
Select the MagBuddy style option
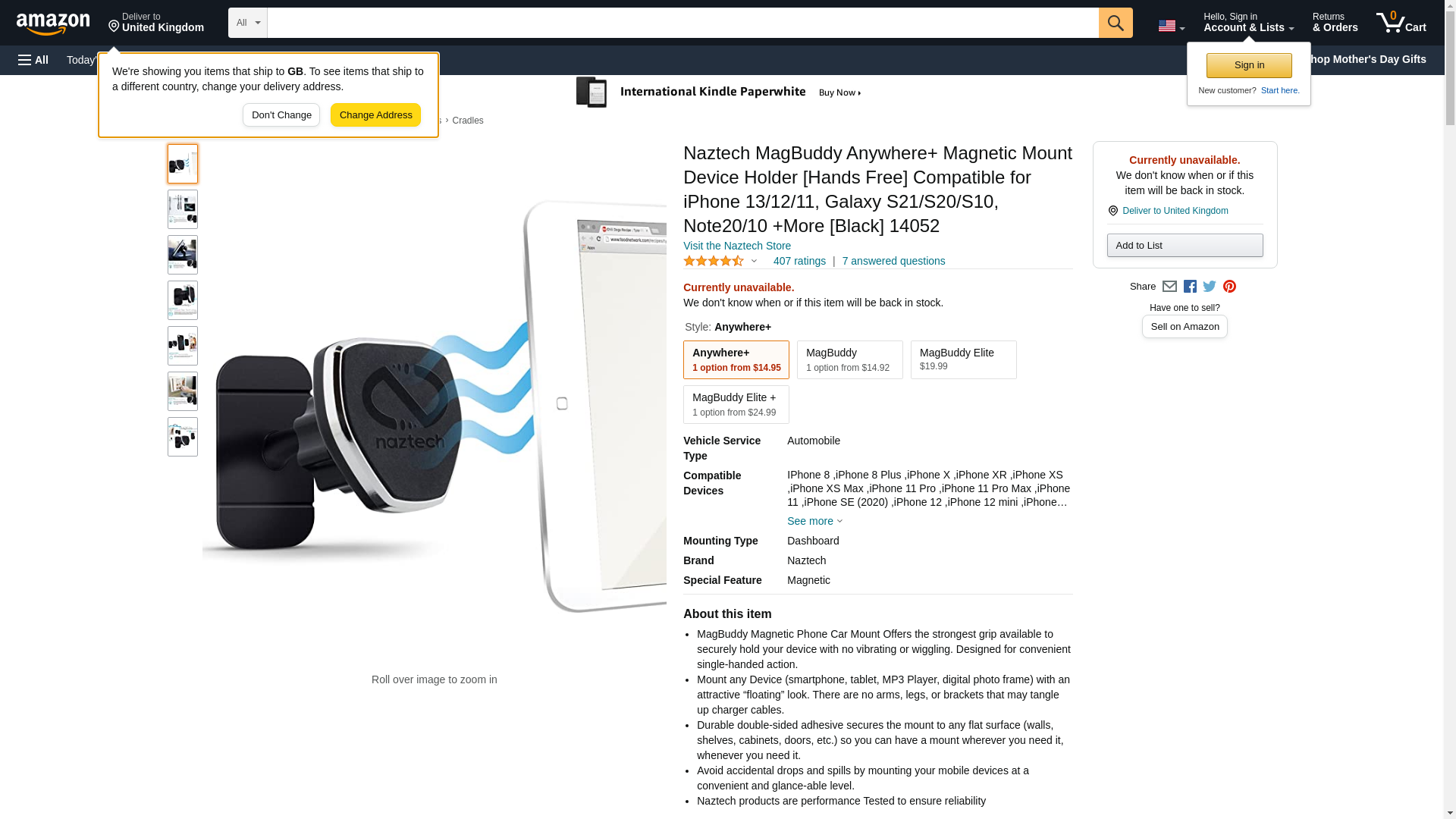[849, 359]
